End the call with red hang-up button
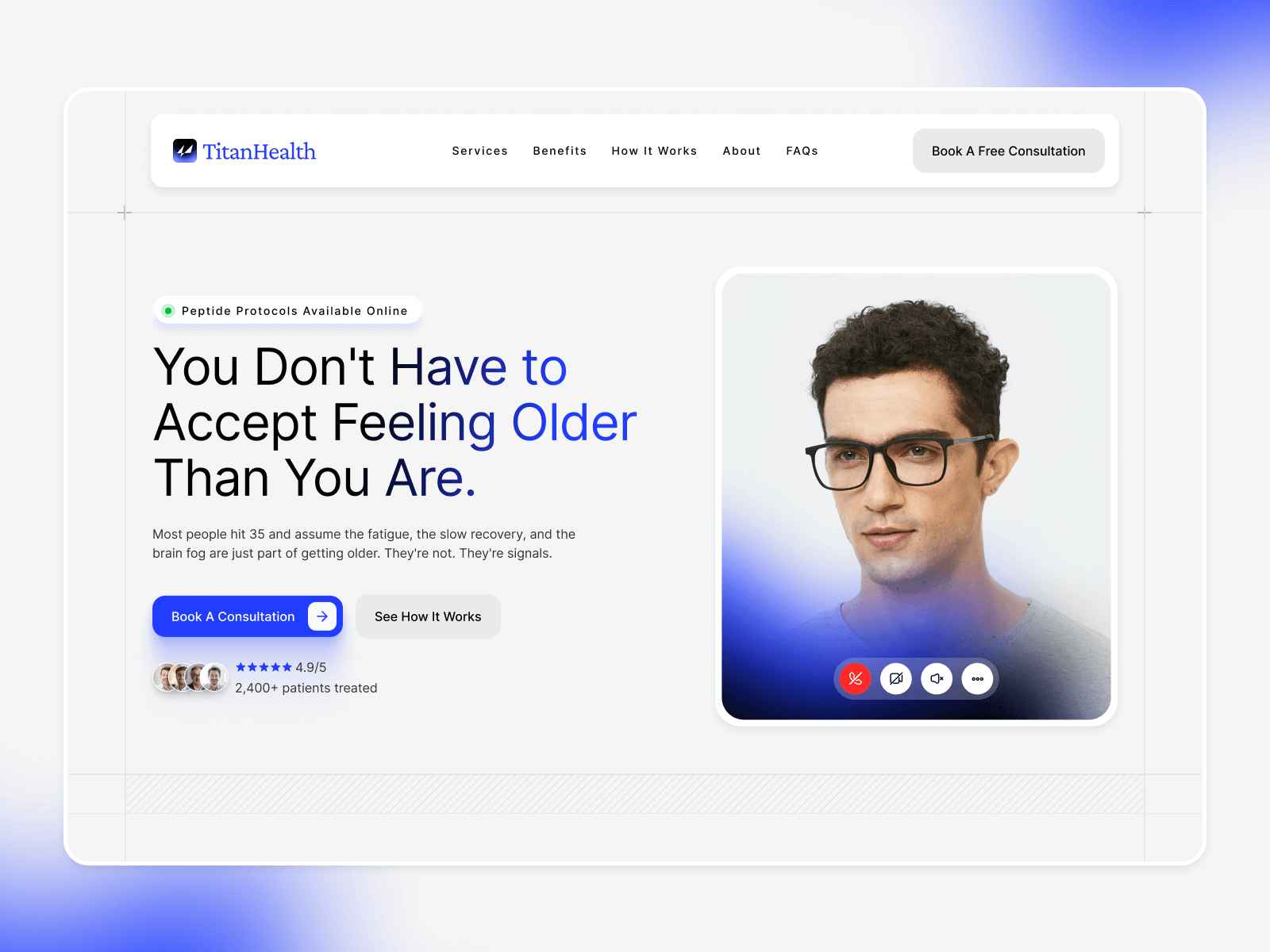The width and height of the screenshot is (1270, 952). pyautogui.click(x=855, y=678)
